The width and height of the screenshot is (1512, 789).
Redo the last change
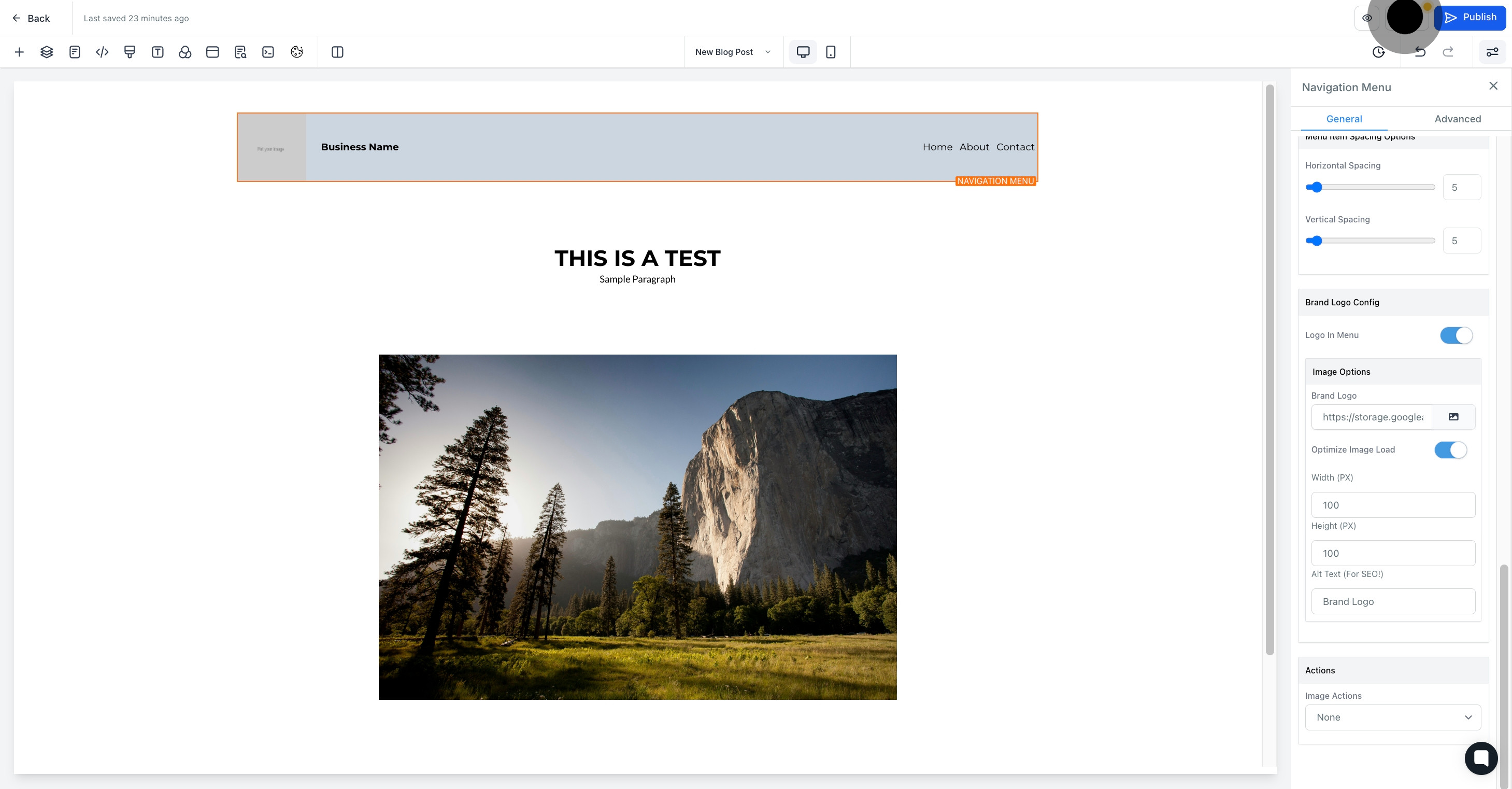tap(1448, 52)
